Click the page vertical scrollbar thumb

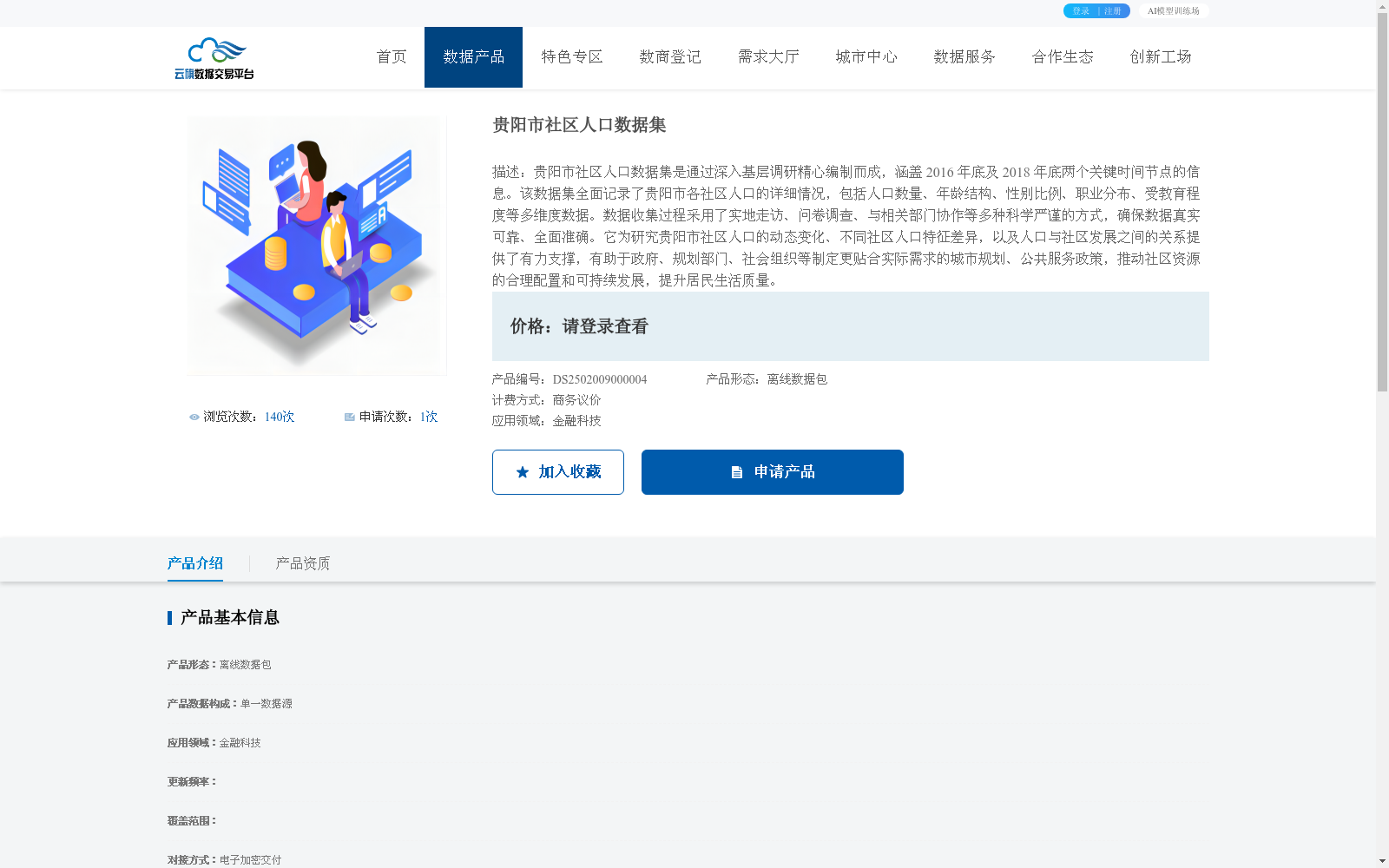1382,202
